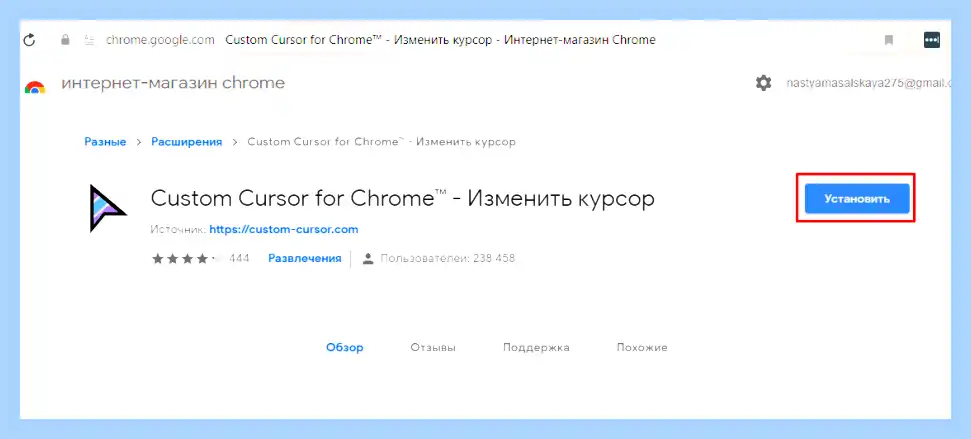Click the Пользователи: 238 458 text

pyautogui.click(x=448, y=258)
